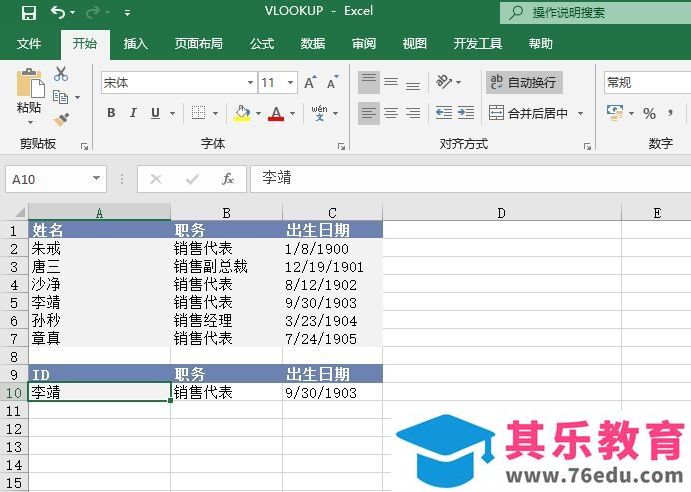Toggle Bold formatting

click(111, 113)
